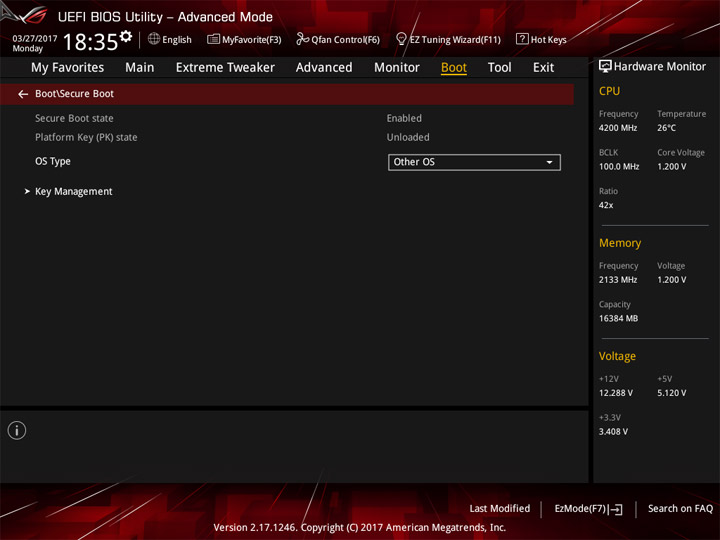
Task: Click the EZ Tuning Wizard bulb icon
Action: [401, 39]
